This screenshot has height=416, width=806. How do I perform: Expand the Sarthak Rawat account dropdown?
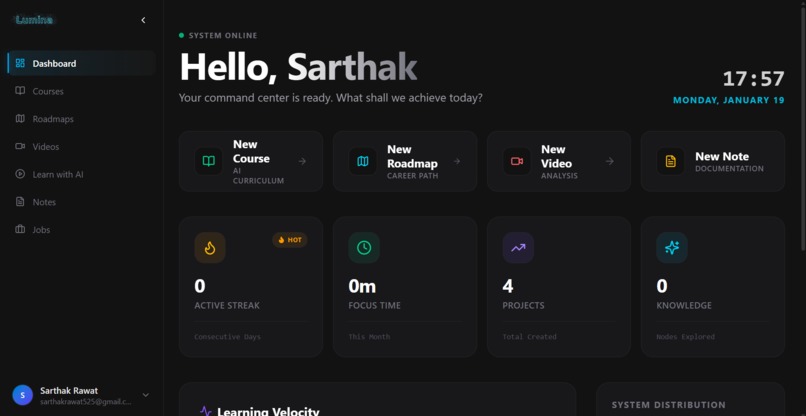pos(145,395)
